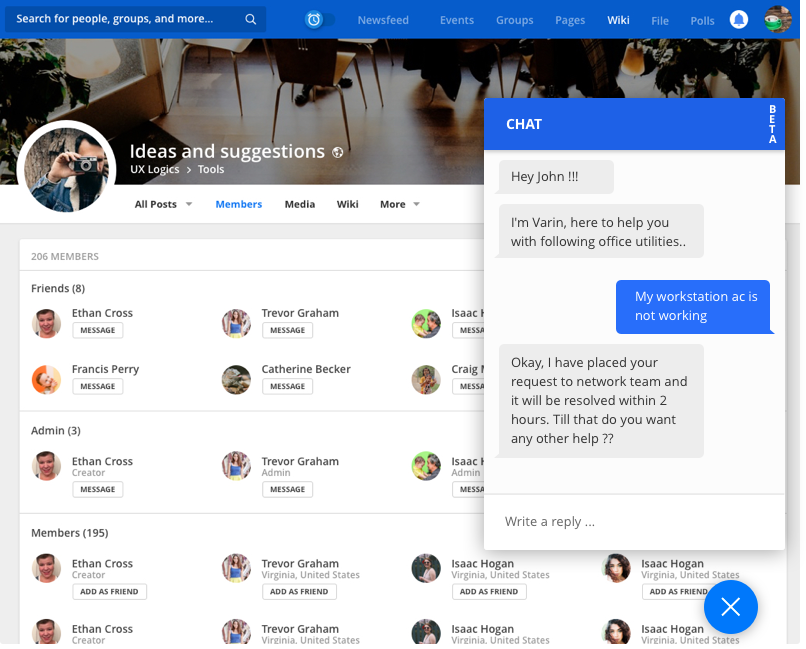Screen dimensions: 806x649
Task: Message Francis Perry
Action: (98, 386)
